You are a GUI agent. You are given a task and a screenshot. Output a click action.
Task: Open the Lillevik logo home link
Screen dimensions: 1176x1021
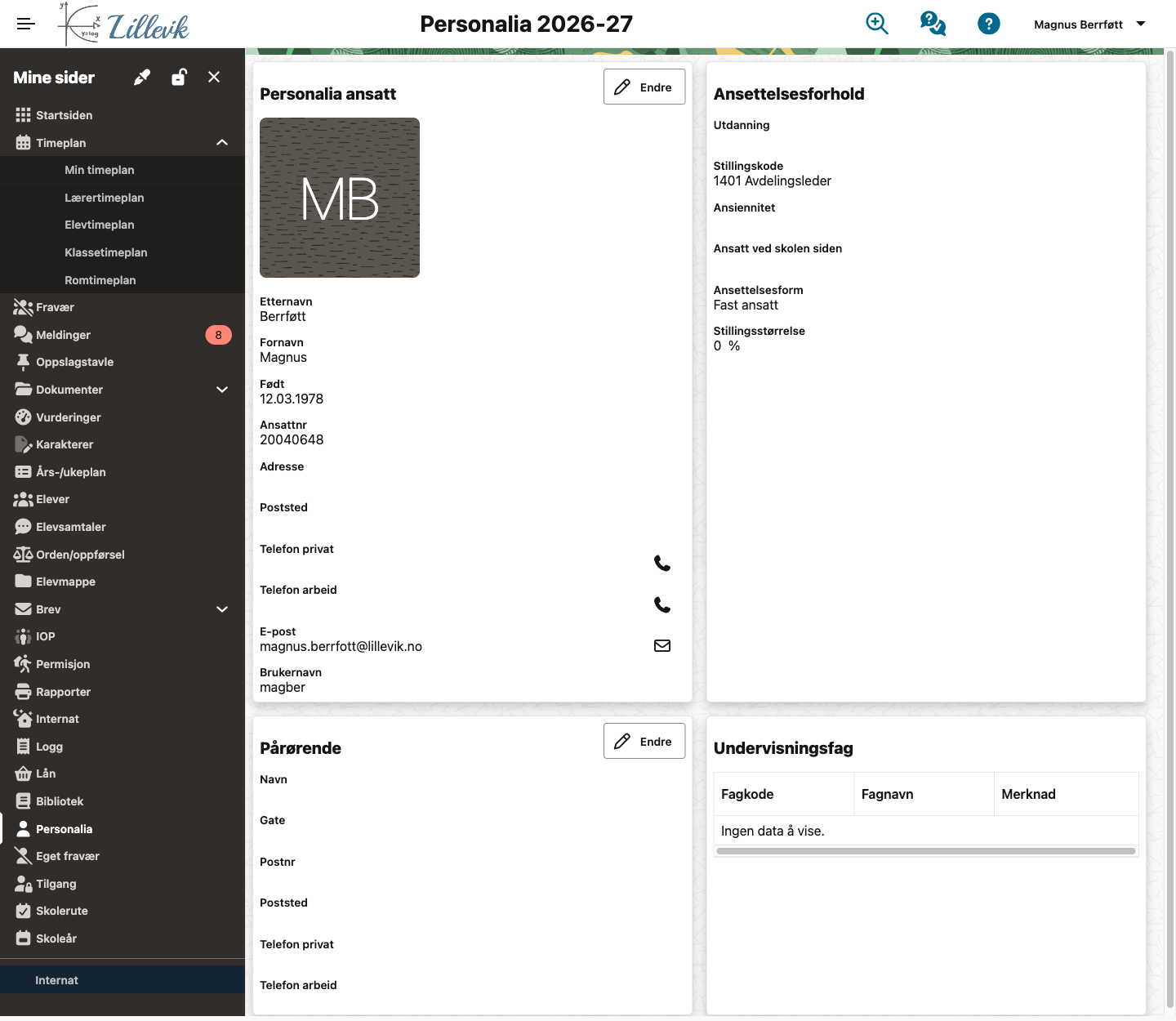pyautogui.click(x=123, y=25)
